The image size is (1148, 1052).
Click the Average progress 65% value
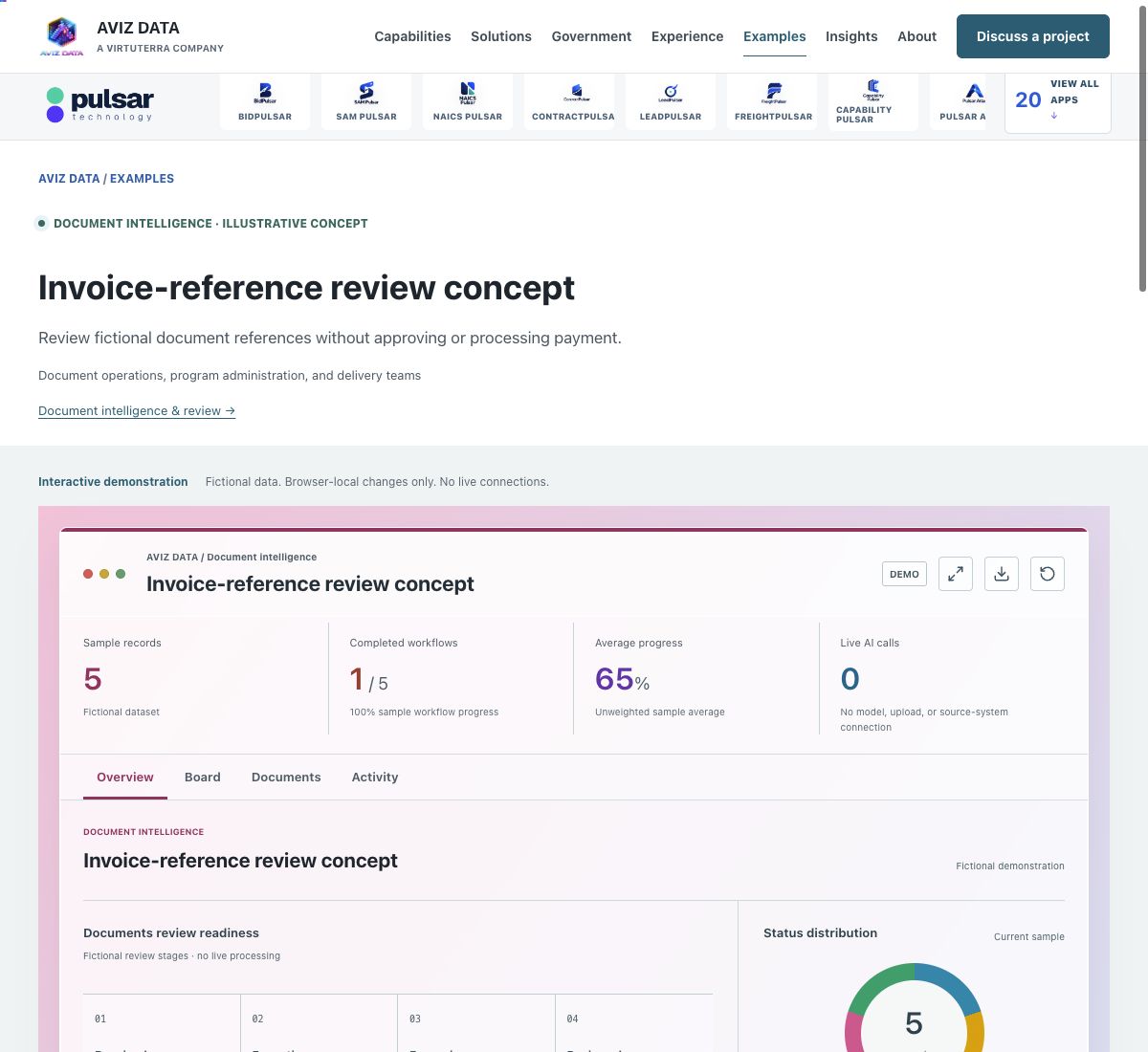click(x=622, y=679)
